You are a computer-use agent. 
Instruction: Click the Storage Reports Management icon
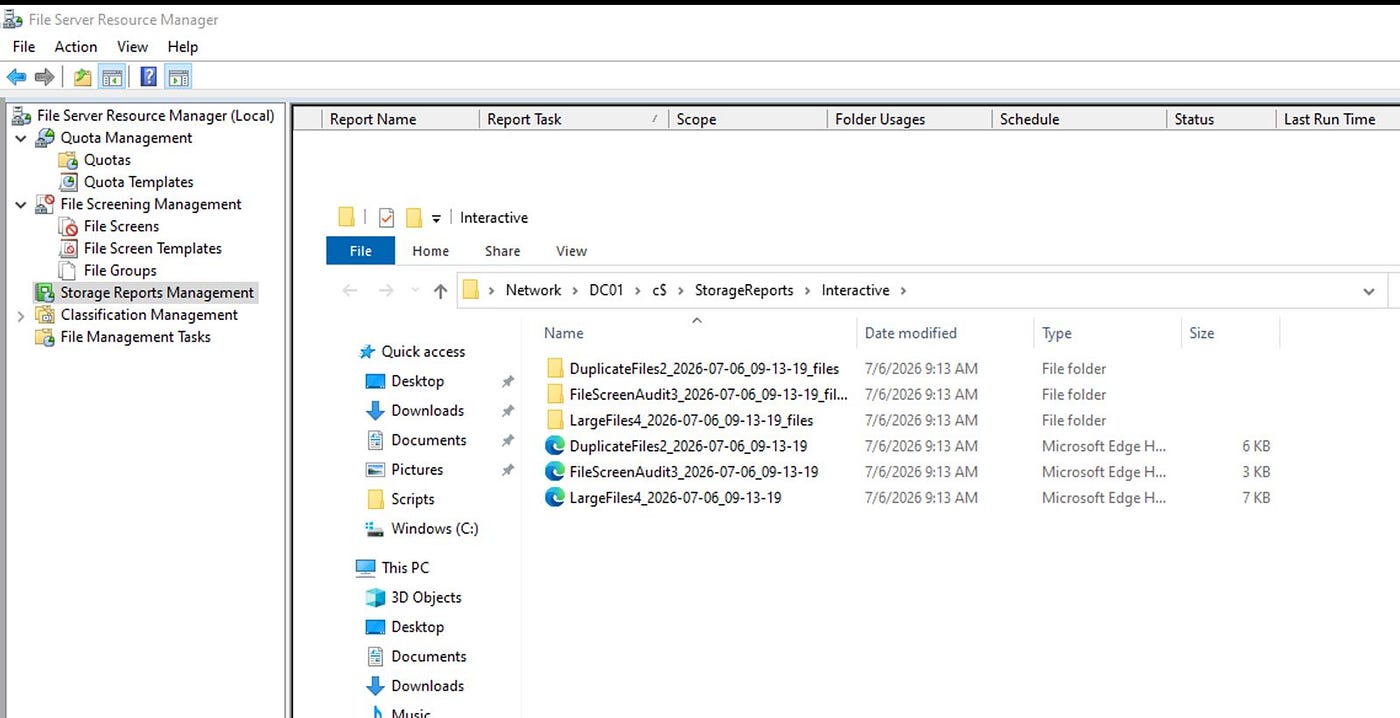point(45,292)
